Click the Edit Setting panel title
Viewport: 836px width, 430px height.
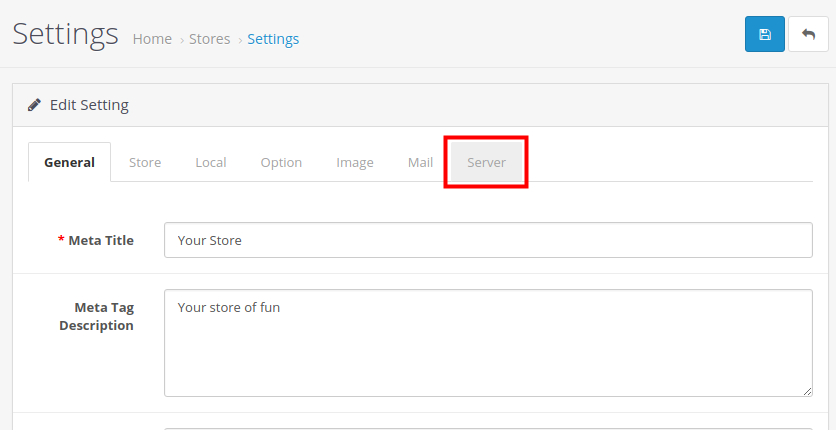click(x=89, y=105)
